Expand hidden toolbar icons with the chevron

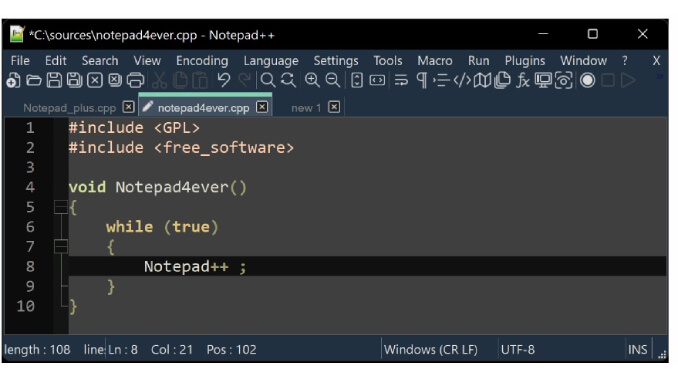pyautogui.click(x=659, y=77)
